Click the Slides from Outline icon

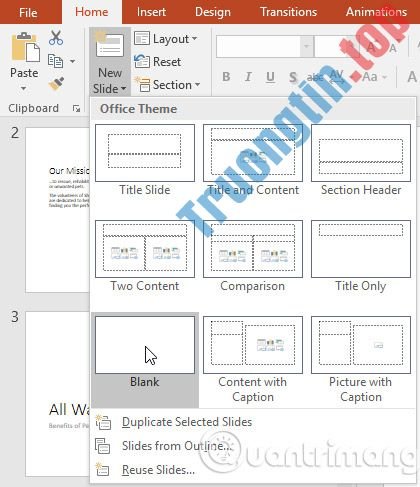[103, 446]
